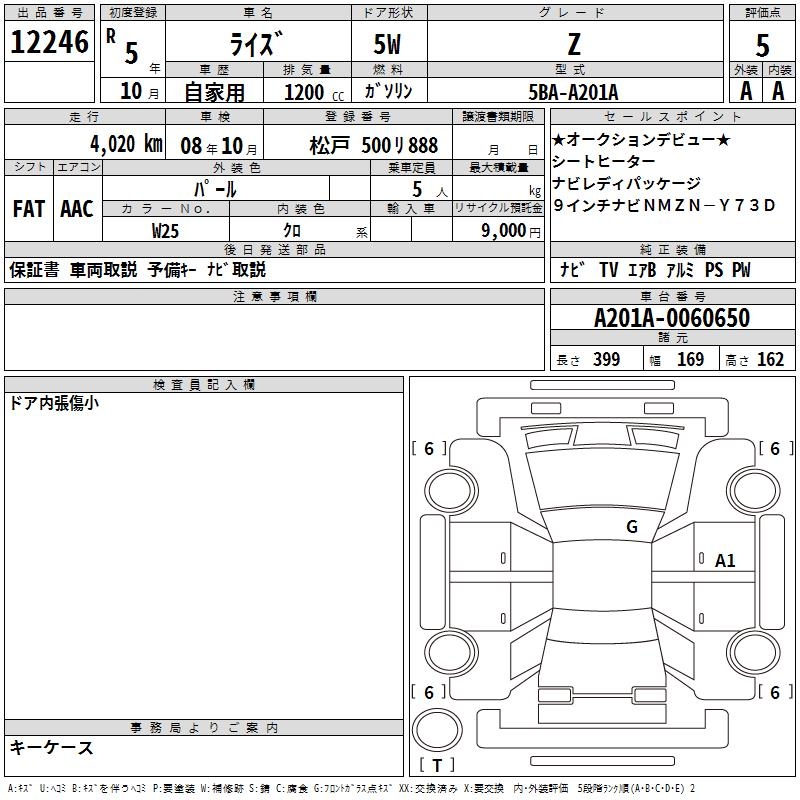Select the inspector note ドア内張傷小

tap(54, 403)
